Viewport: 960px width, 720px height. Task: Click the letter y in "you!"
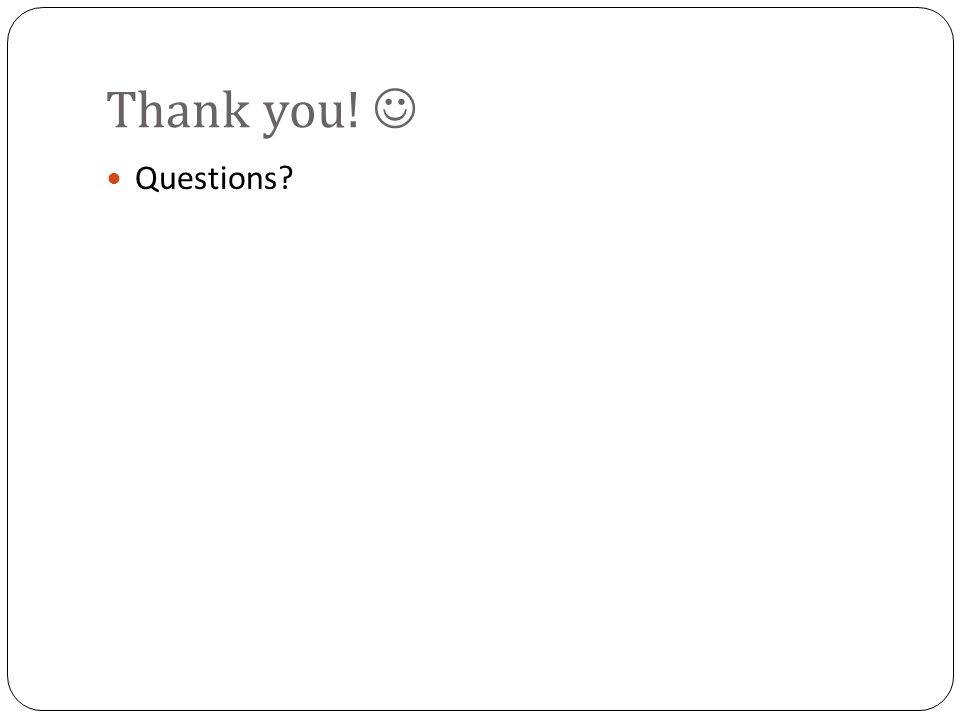point(275,118)
